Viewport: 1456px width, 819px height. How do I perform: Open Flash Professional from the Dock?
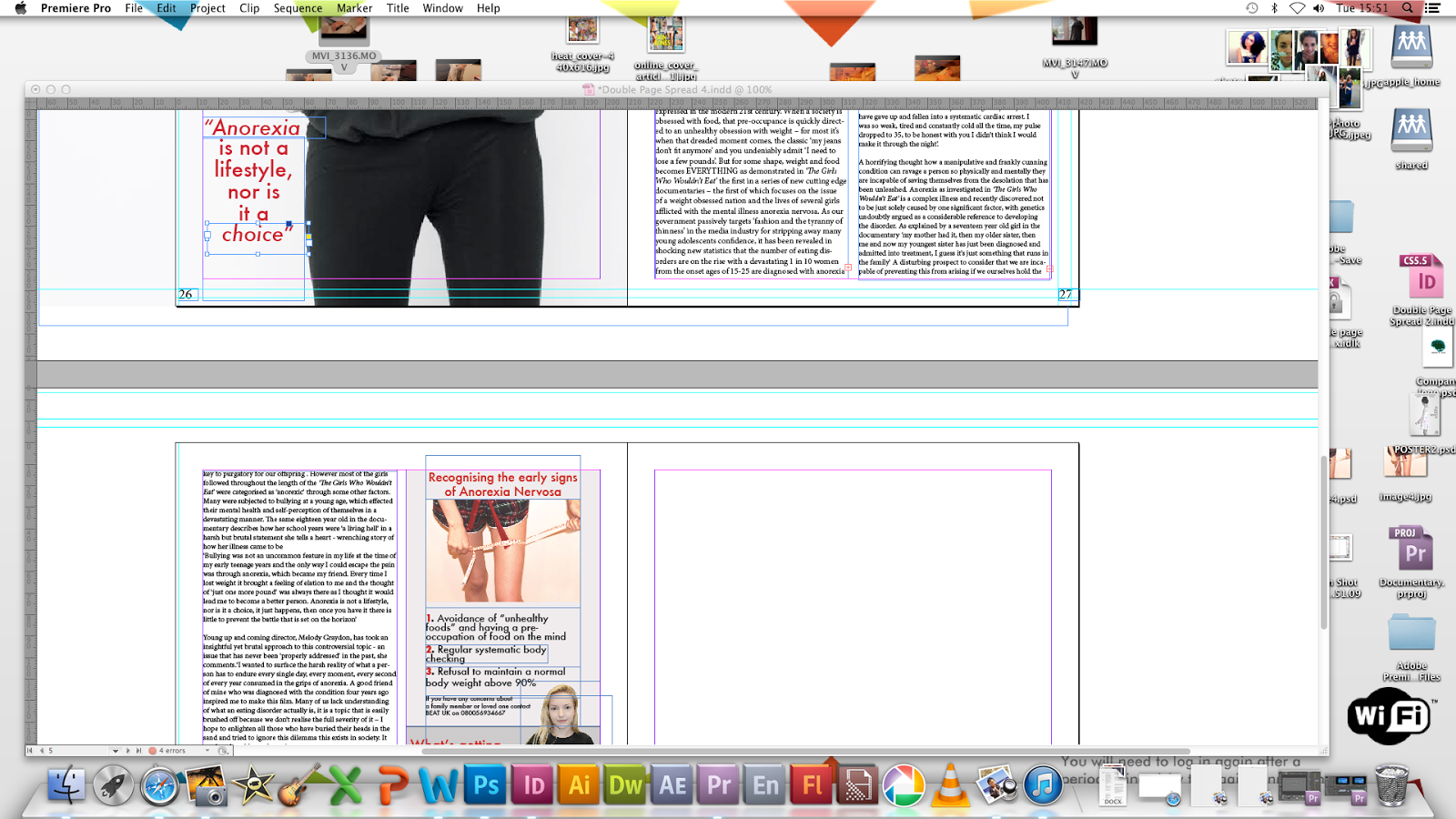coord(813,783)
